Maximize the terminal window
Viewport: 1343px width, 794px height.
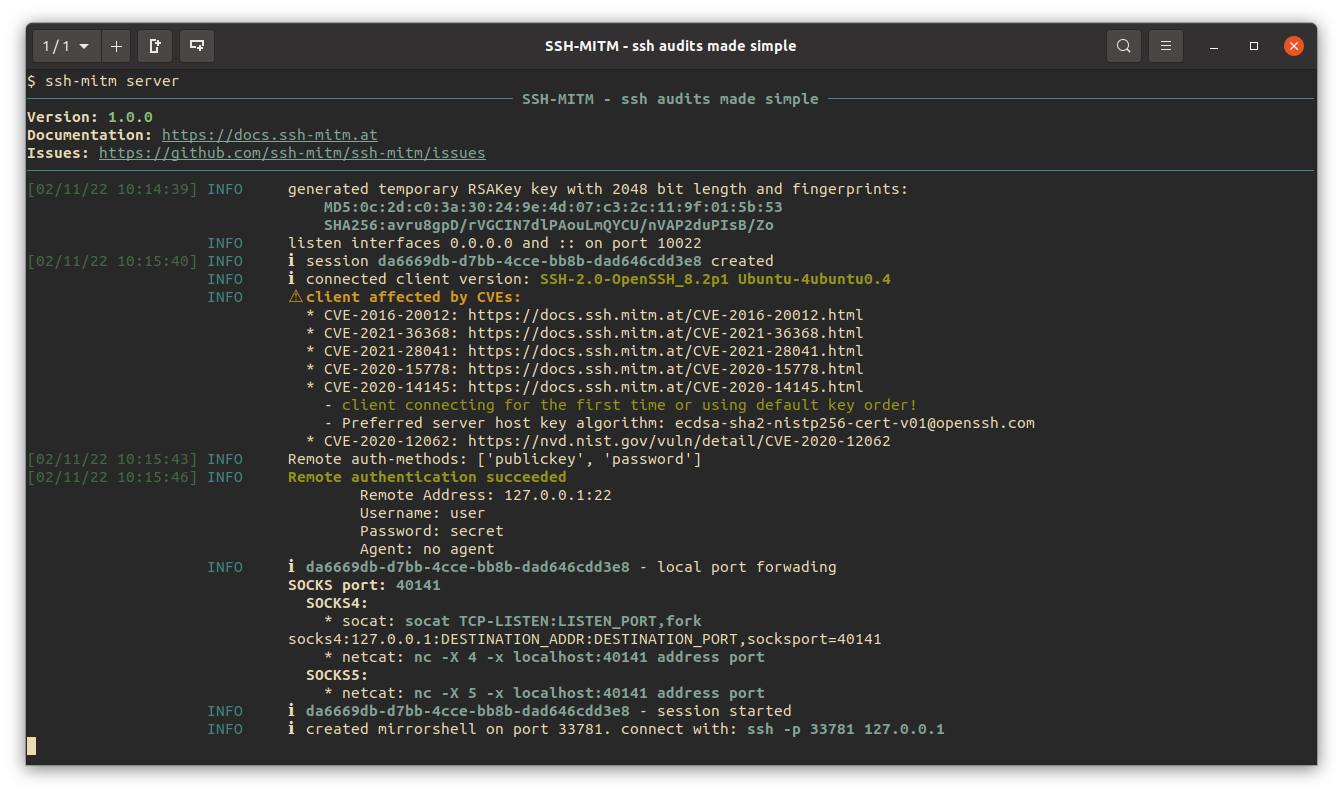pyautogui.click(x=1253, y=46)
